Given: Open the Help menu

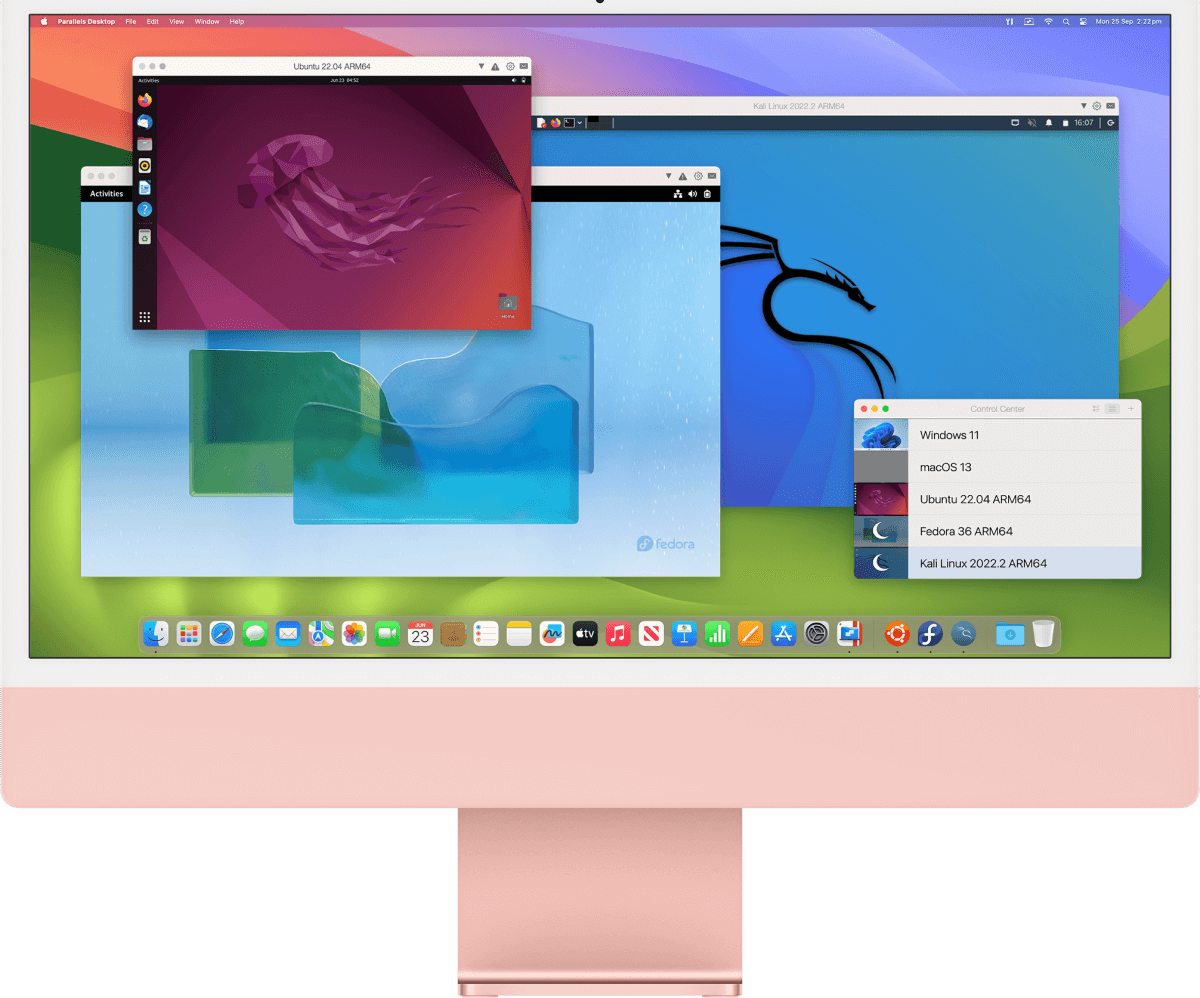Looking at the screenshot, I should pyautogui.click(x=237, y=21).
